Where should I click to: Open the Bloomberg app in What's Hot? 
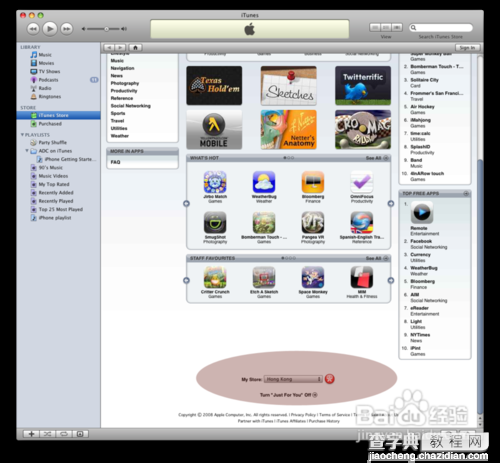coord(313,182)
